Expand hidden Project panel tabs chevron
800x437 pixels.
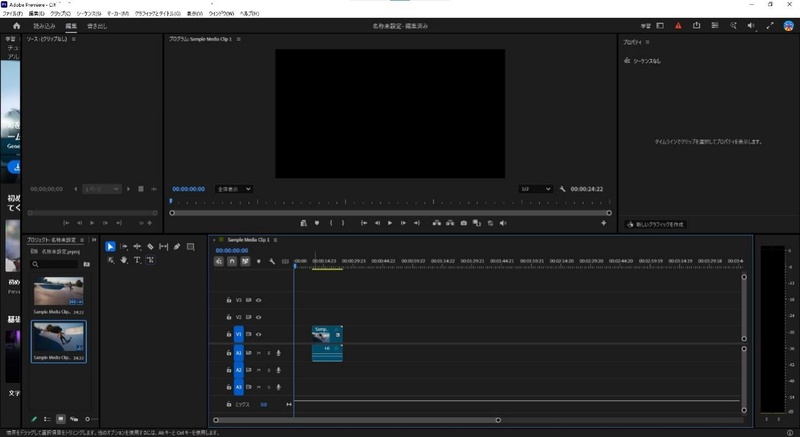tap(94, 240)
